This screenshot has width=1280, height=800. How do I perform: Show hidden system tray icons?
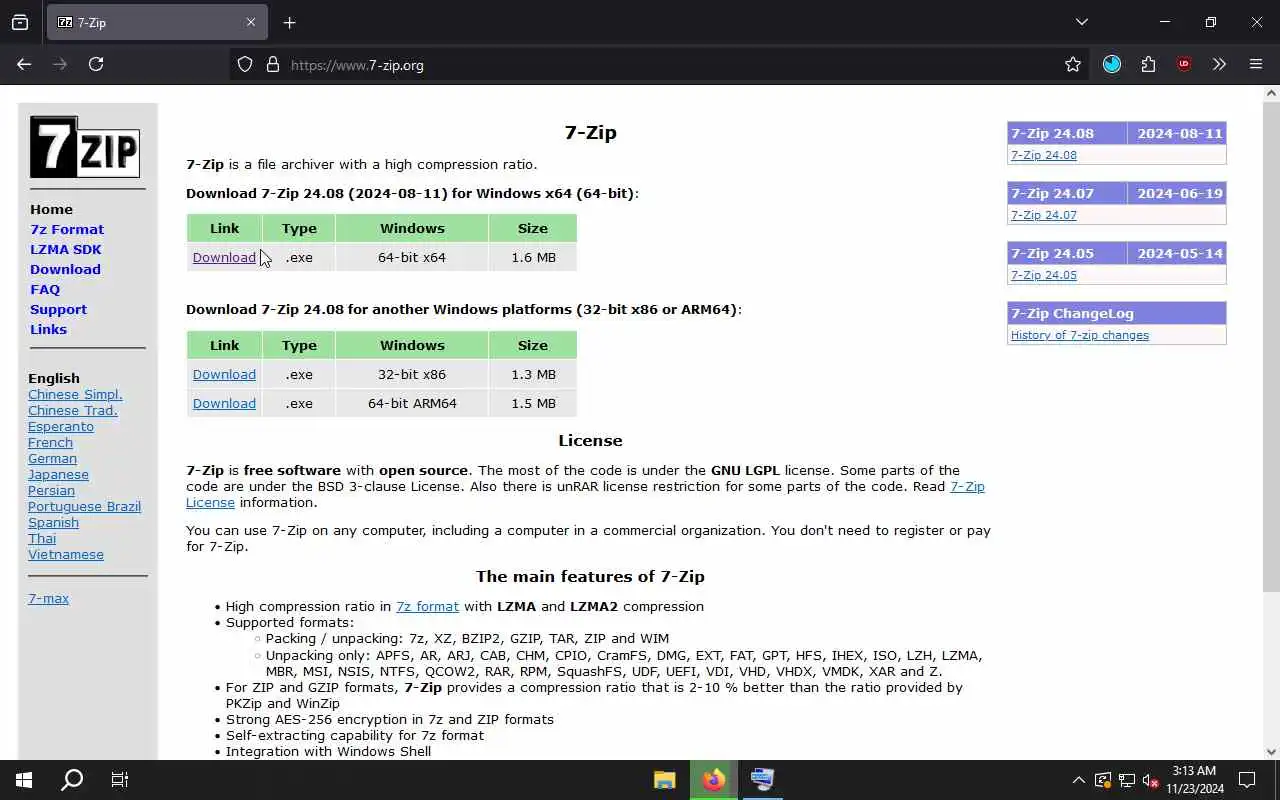[x=1078, y=780]
